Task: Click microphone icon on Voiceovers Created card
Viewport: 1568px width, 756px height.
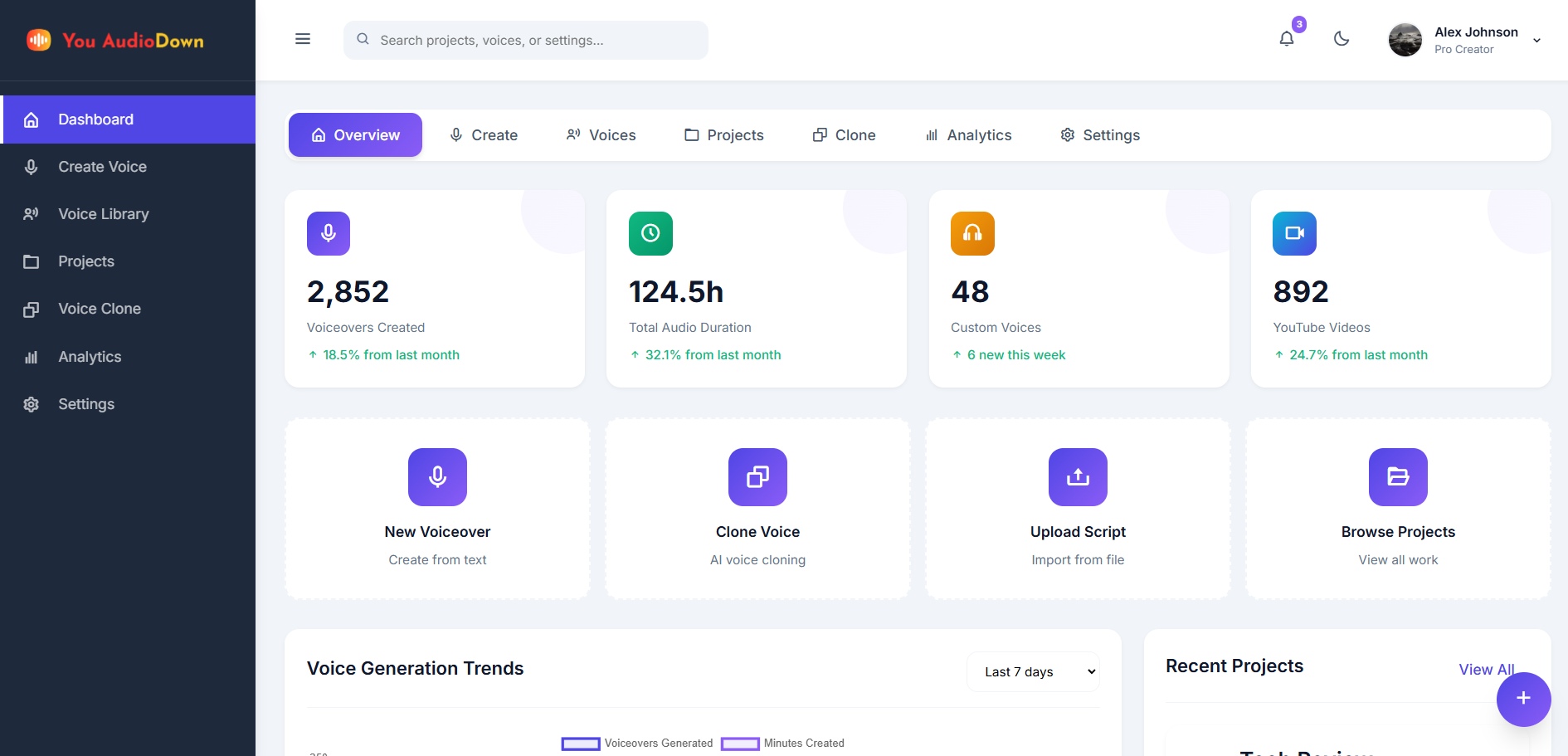Action: pyautogui.click(x=329, y=233)
